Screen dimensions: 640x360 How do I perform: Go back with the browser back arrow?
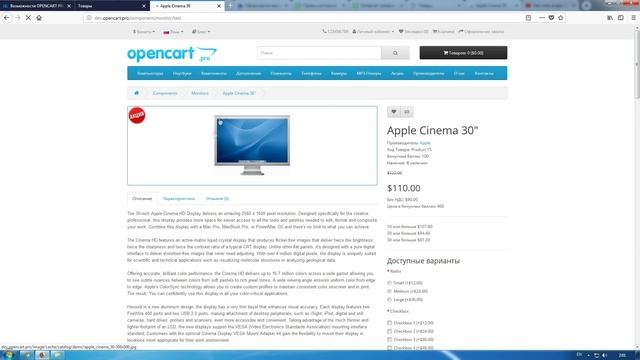point(7,18)
